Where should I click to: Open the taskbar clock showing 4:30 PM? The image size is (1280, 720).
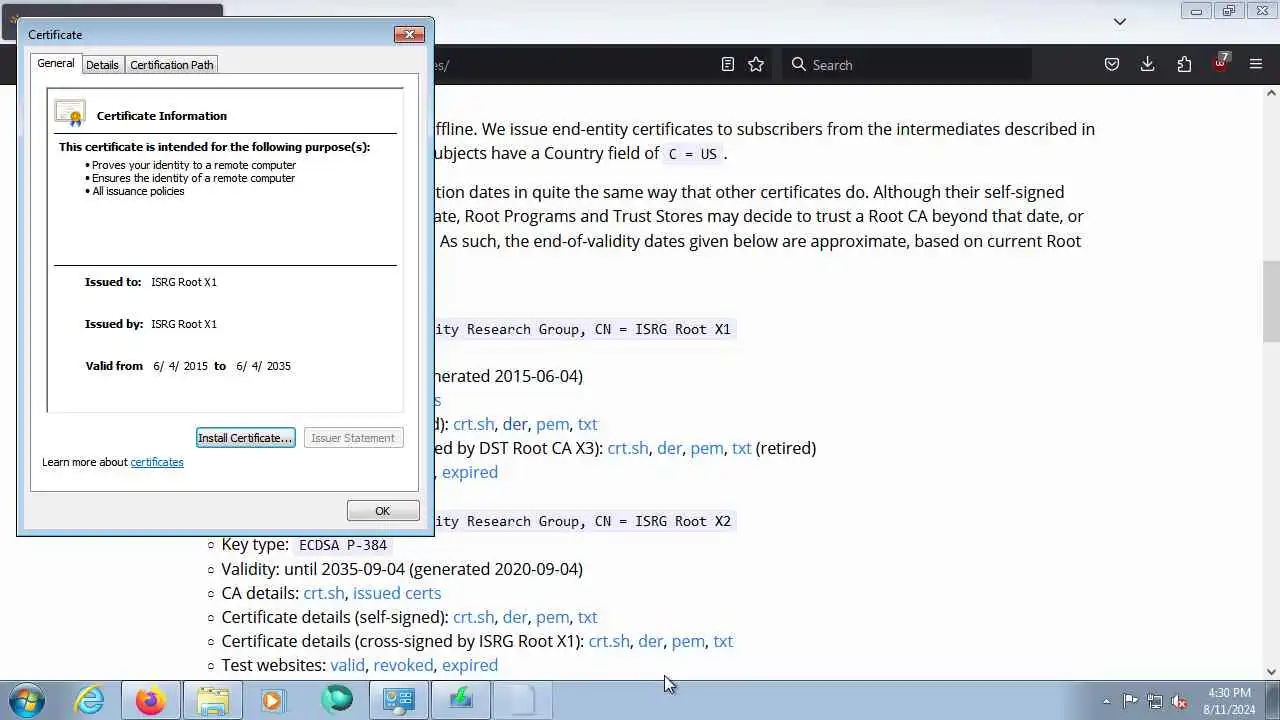1230,701
